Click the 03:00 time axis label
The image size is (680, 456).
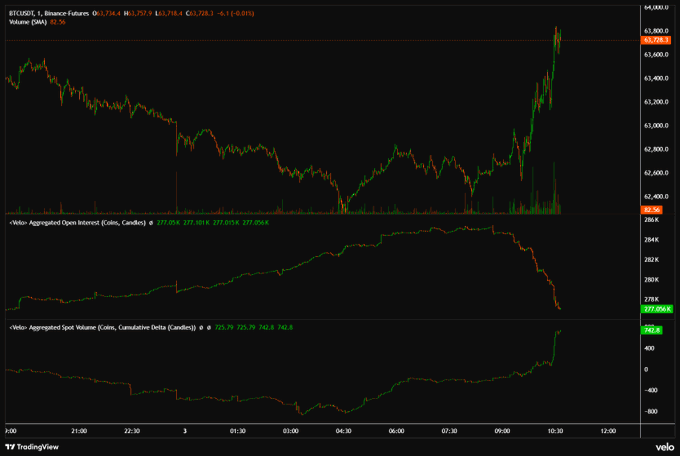(291, 431)
